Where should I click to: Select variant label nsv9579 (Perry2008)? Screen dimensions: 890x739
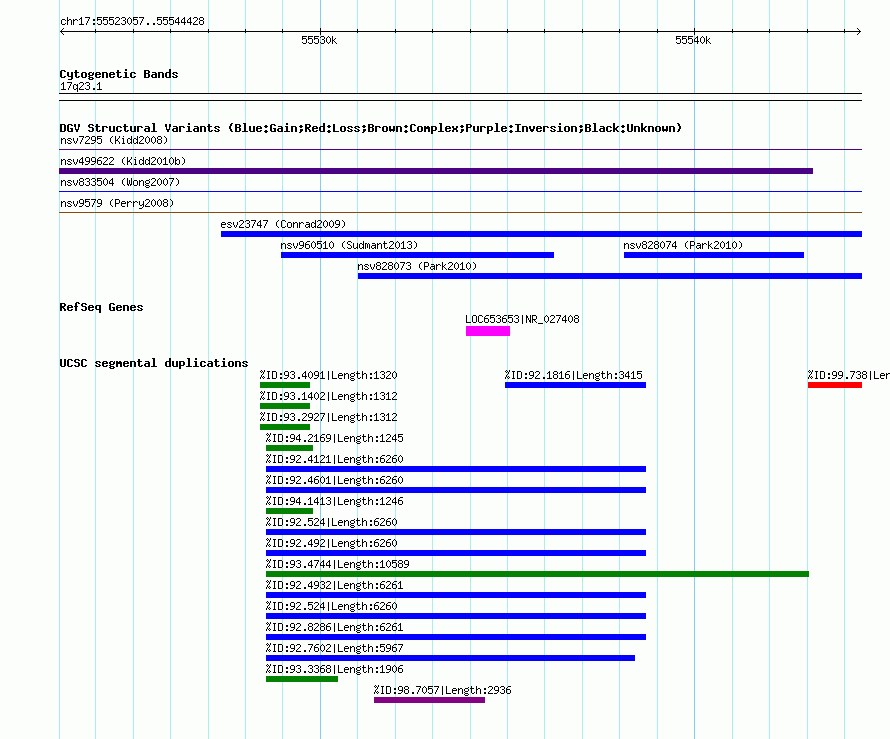(117, 203)
